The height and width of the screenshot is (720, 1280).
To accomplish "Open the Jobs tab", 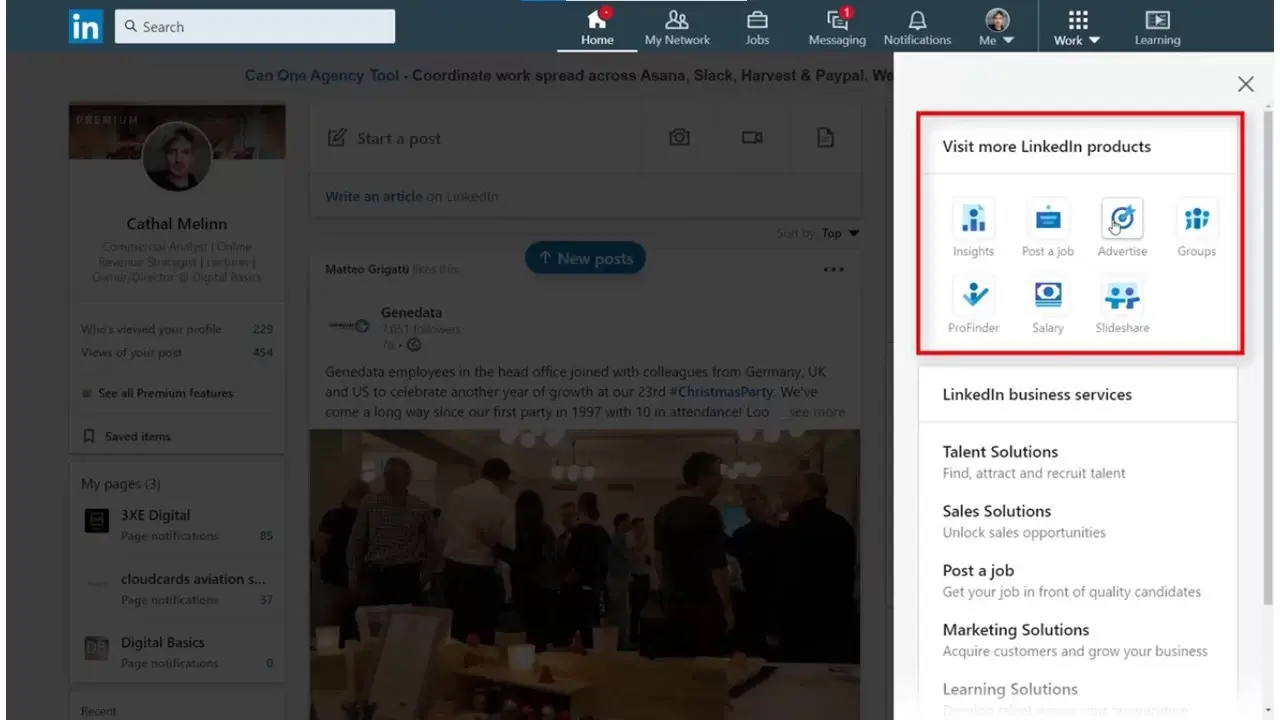I will (757, 28).
